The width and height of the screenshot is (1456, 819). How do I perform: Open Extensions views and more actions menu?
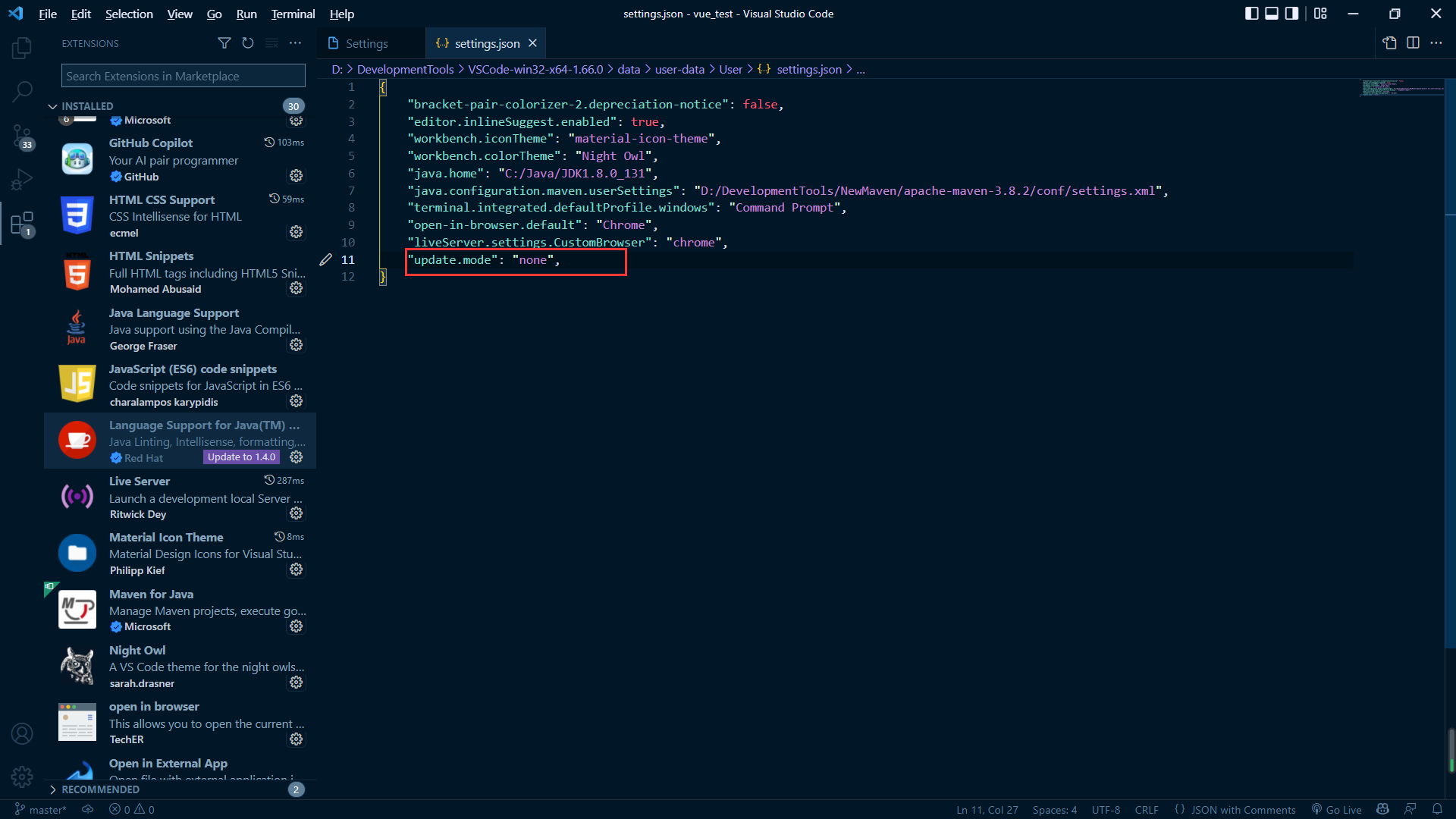(x=296, y=43)
